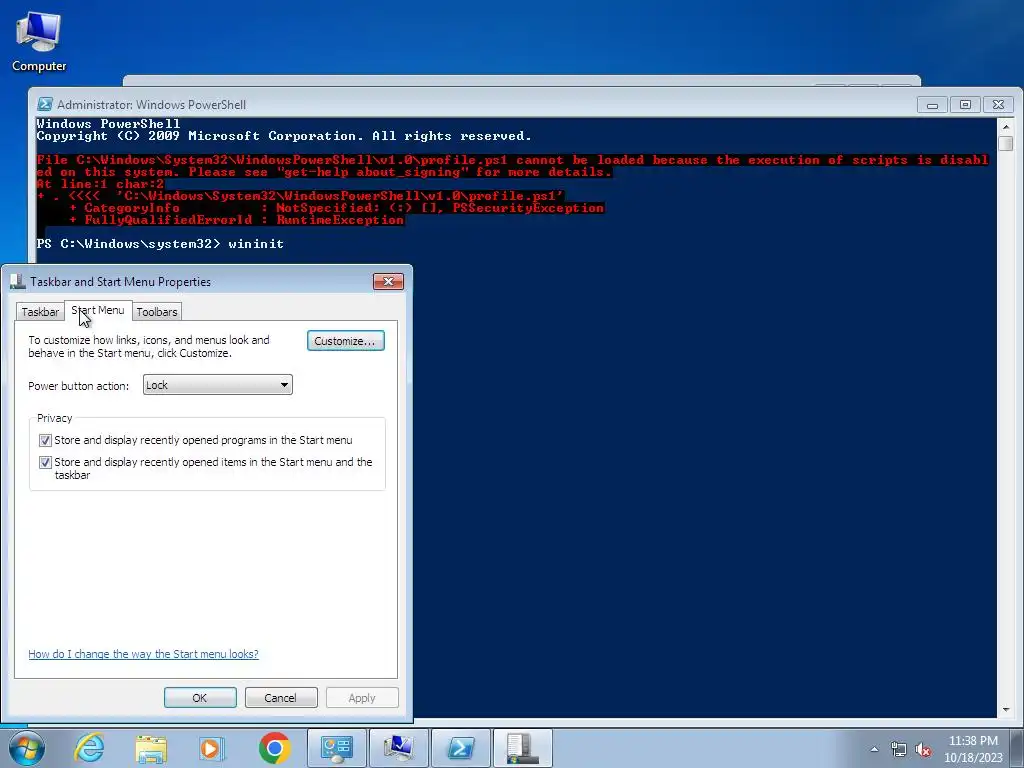Click the PowerShell scrollbar up arrow
Viewport: 1024px width, 768px height.
coord(1006,127)
